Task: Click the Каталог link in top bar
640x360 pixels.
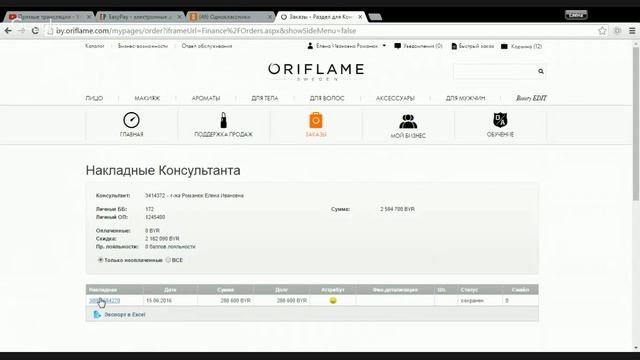Action: pos(95,46)
